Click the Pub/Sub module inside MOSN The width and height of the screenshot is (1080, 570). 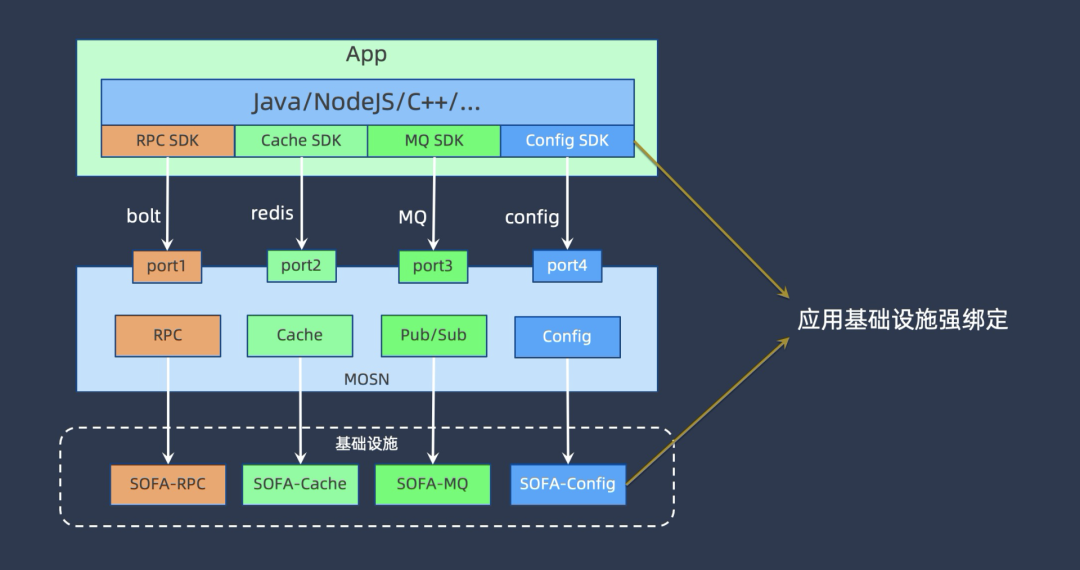pyautogui.click(x=434, y=336)
